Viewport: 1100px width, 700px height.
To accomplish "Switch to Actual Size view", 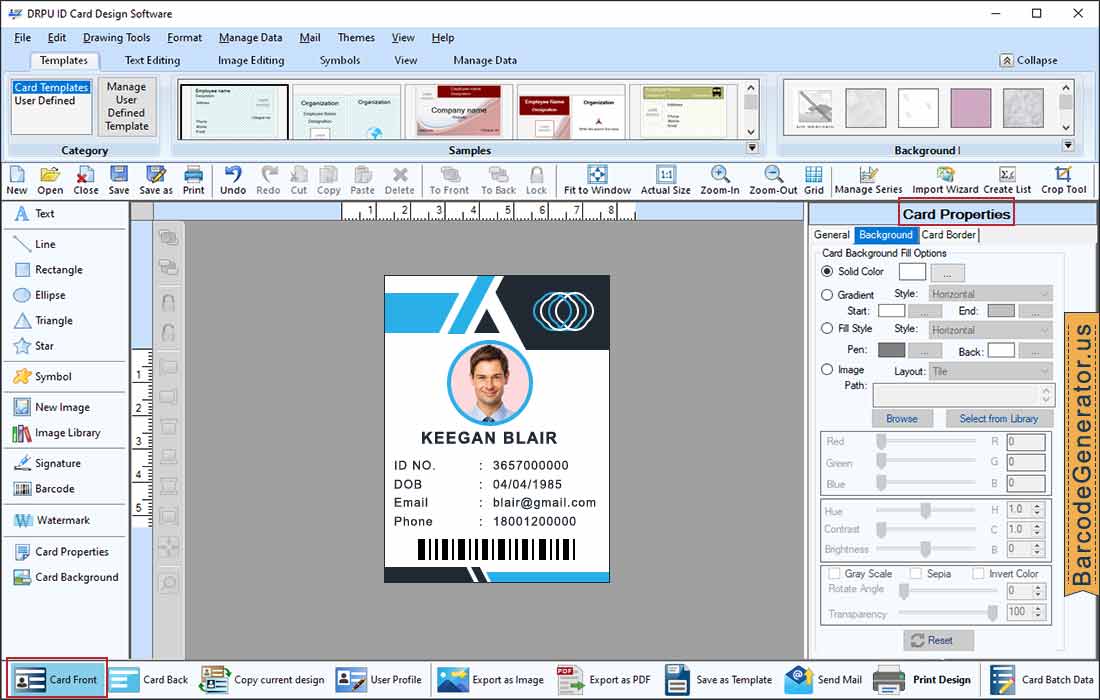I will [x=665, y=180].
